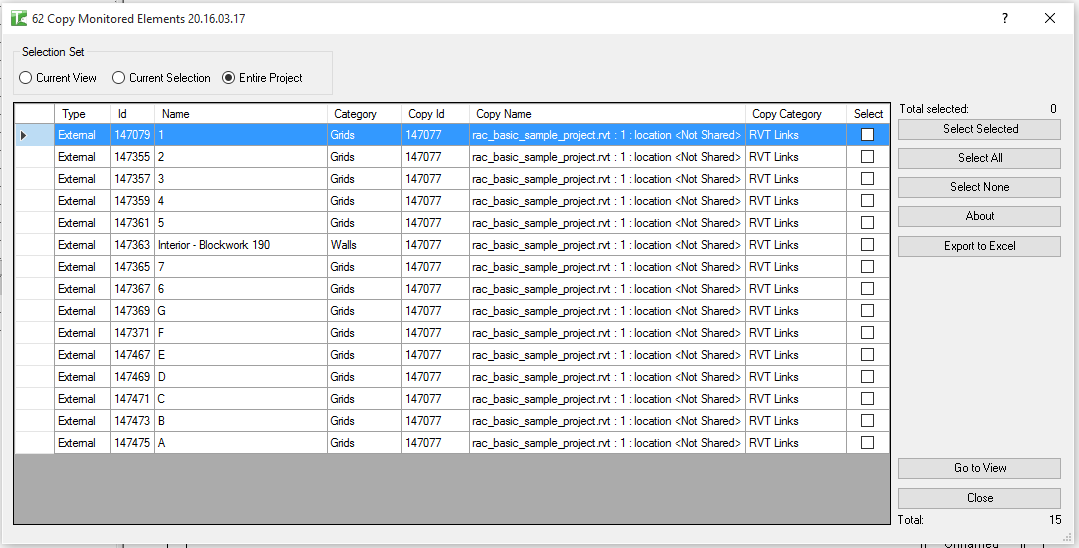Sort by the Copy Id column header
The height and width of the screenshot is (548, 1079).
[436, 114]
